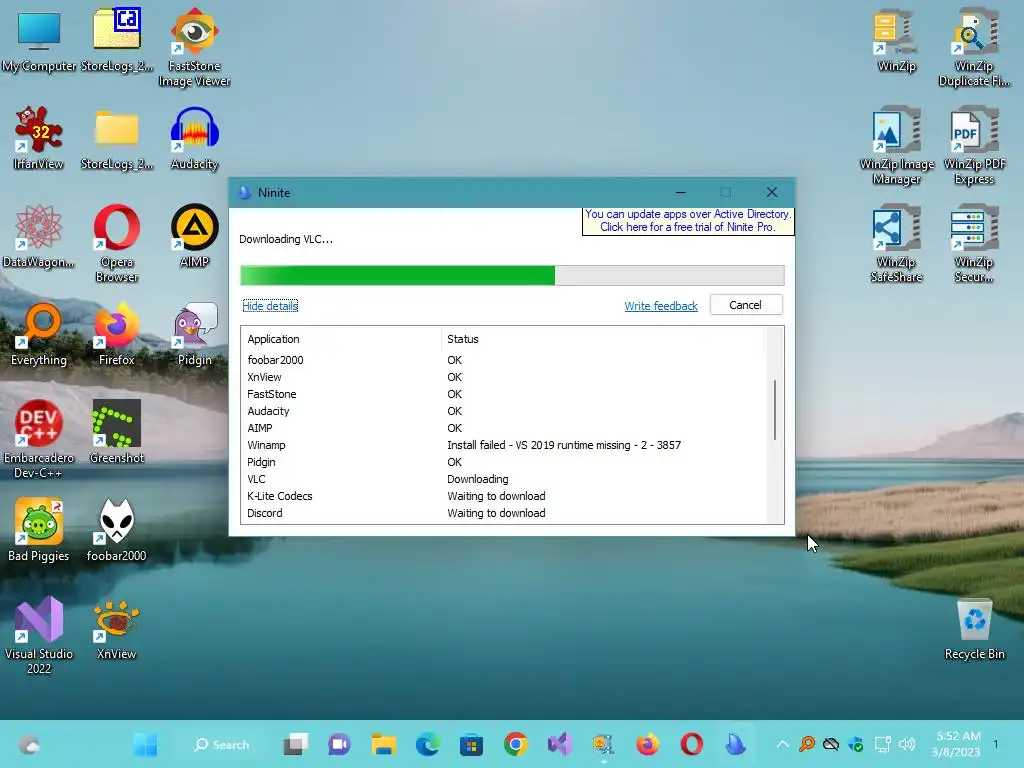Screen dimensions: 1024x768
Task: Select the foobar2000 row in Ninite list
Action: tap(503, 360)
